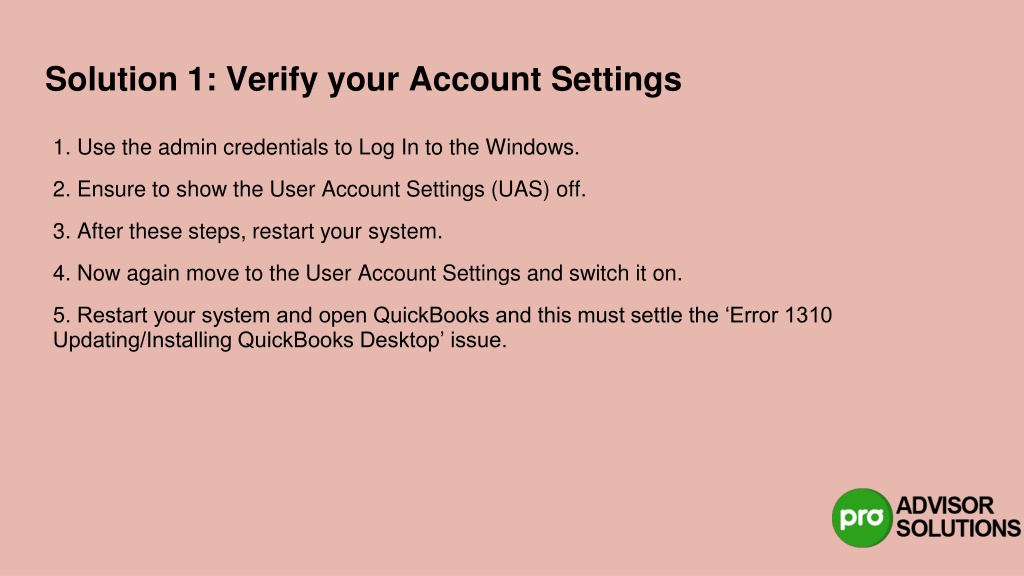
Task: Click 'User Account Settings' in step 4
Action: coord(413,274)
